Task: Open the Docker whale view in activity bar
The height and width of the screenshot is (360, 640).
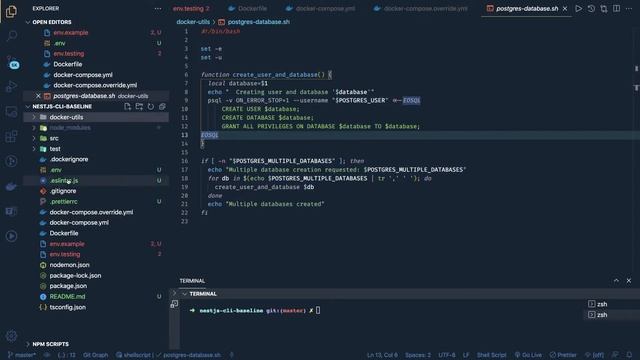Action: [11, 187]
